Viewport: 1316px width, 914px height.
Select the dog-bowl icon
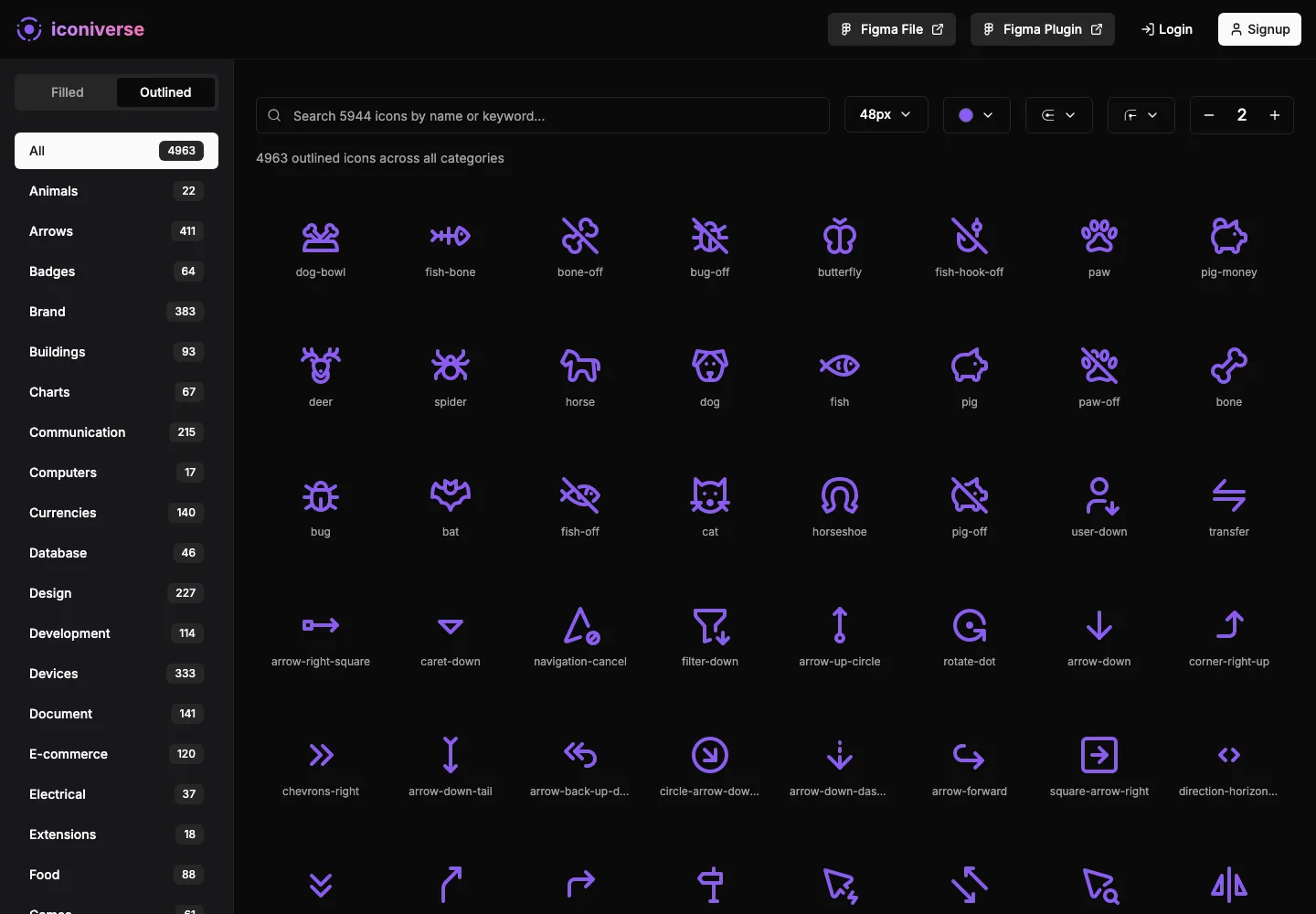point(321,237)
